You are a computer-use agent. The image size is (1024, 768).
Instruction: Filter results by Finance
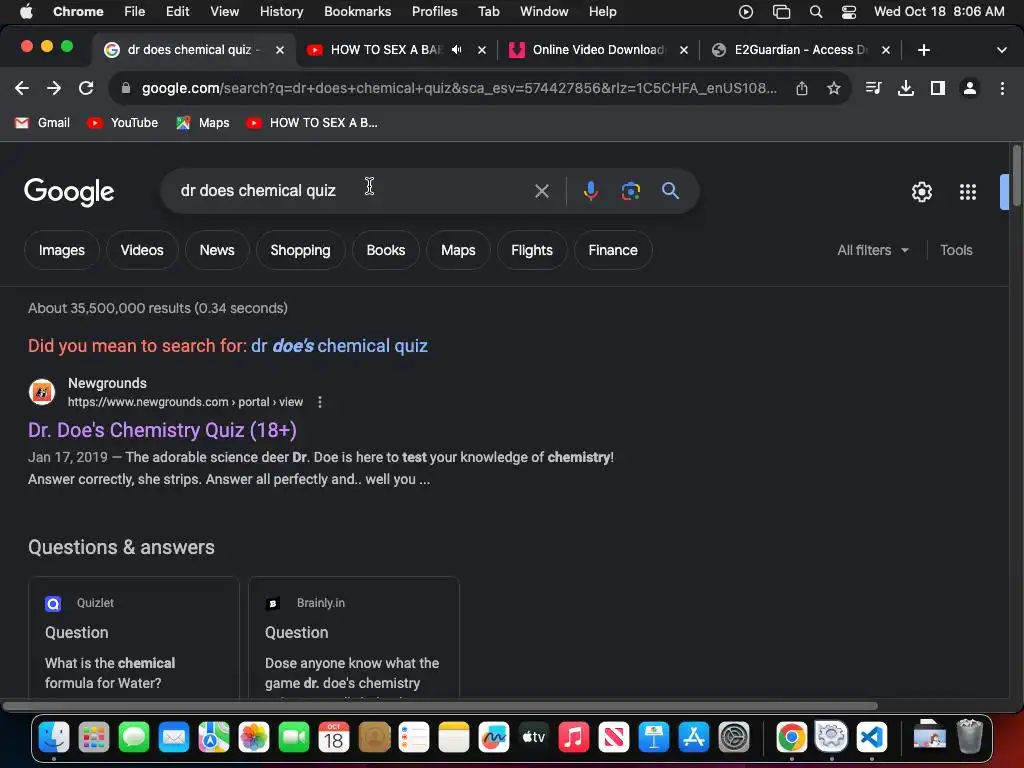613,250
